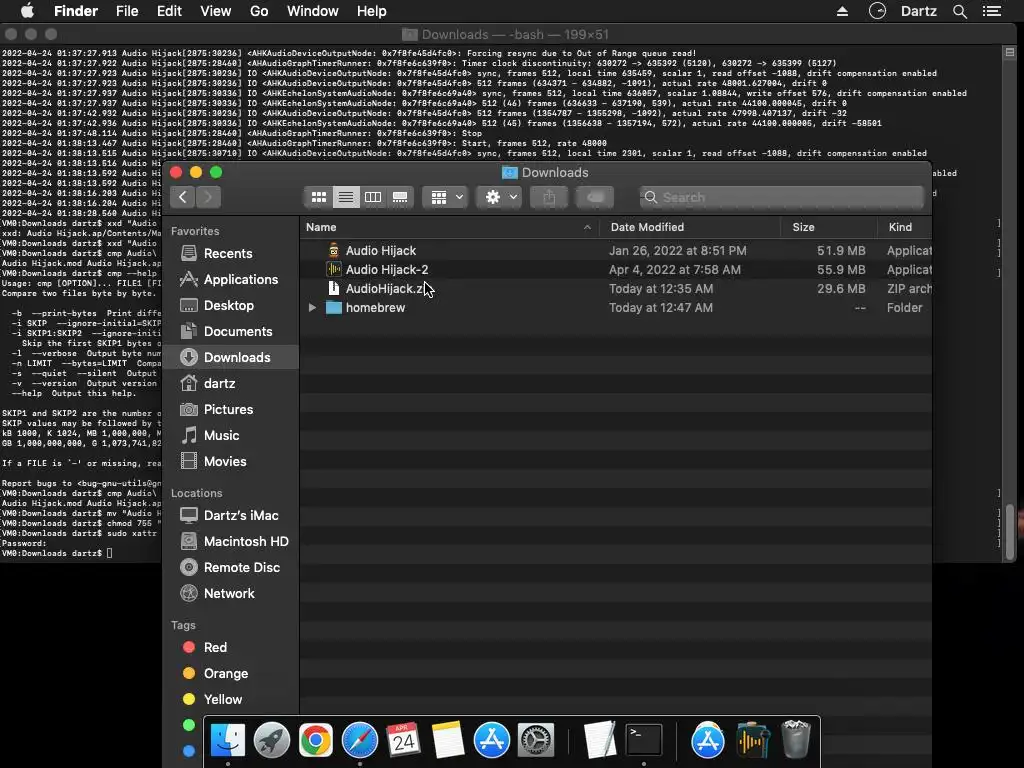The width and height of the screenshot is (1024, 768).
Task: Sort files by Size column
Action: pyautogui.click(x=829, y=227)
